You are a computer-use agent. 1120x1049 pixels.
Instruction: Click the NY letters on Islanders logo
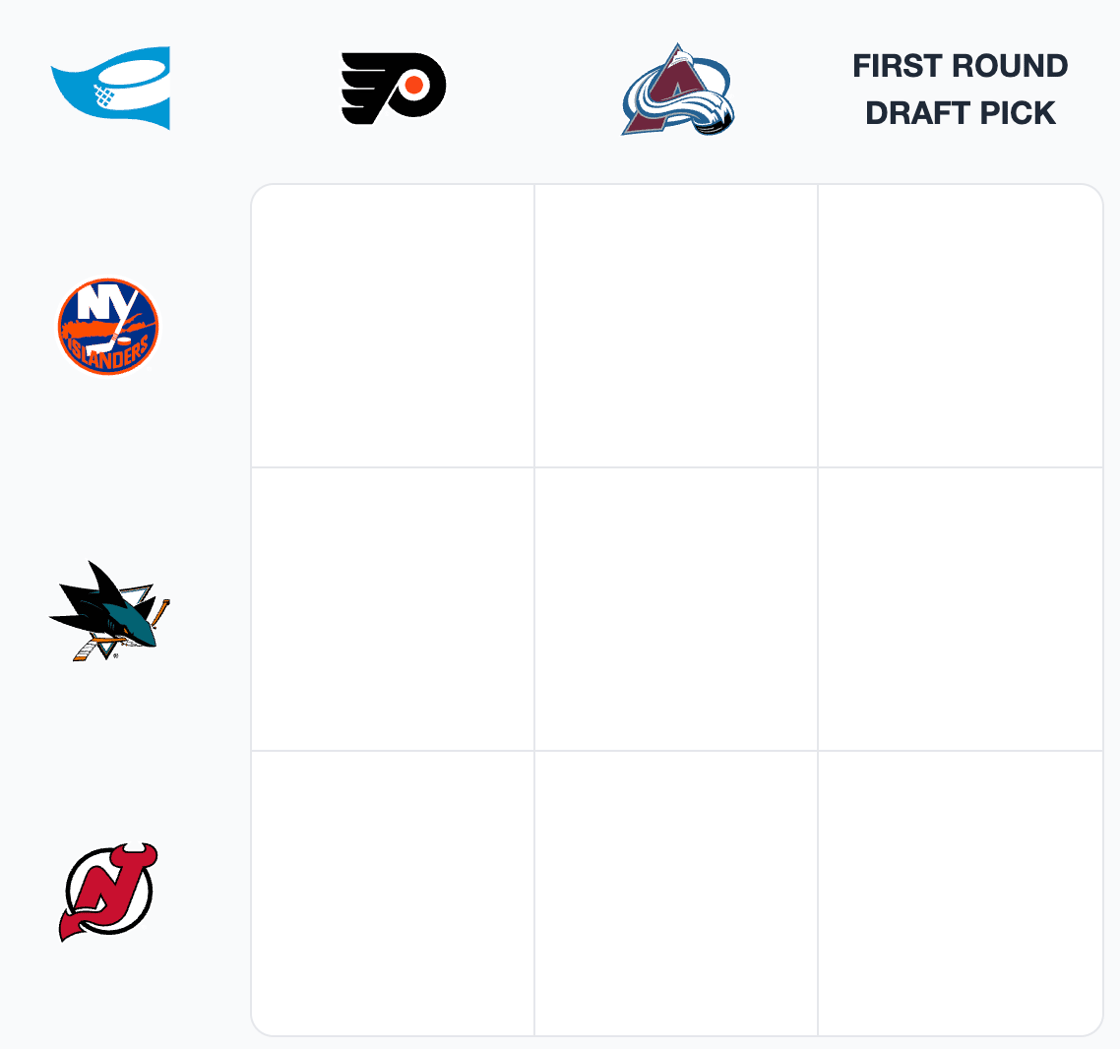click(x=105, y=305)
